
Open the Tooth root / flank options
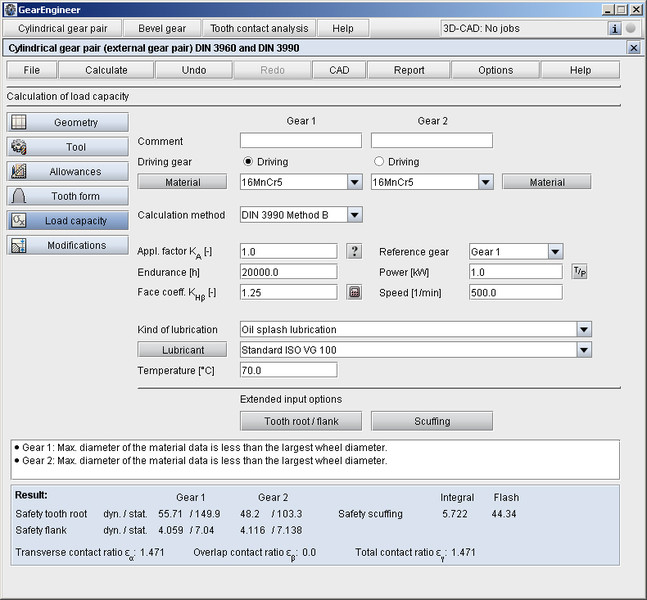[x=301, y=421]
